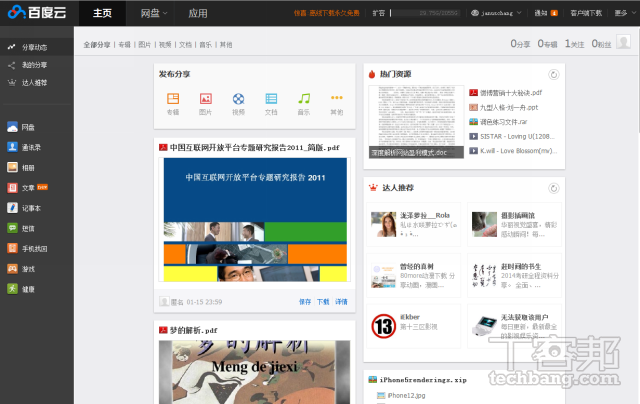Click the PDF icon next to 梦的解析.pdf

163,330
